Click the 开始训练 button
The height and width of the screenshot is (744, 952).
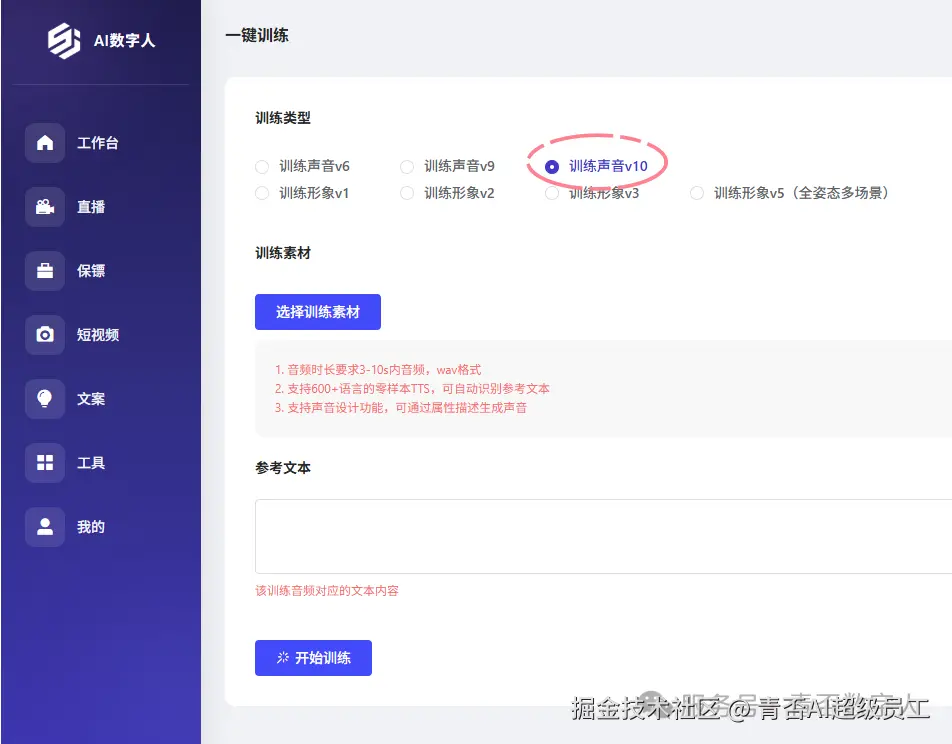[x=313, y=658]
